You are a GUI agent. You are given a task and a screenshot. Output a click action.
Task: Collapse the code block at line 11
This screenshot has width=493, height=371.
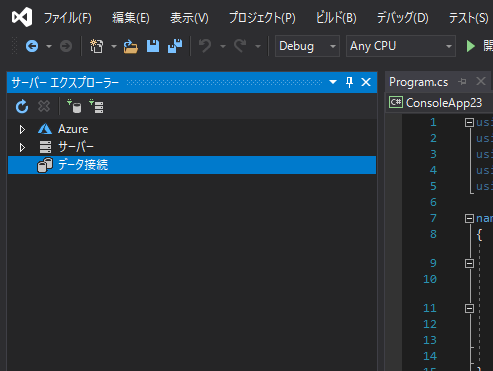click(x=469, y=308)
